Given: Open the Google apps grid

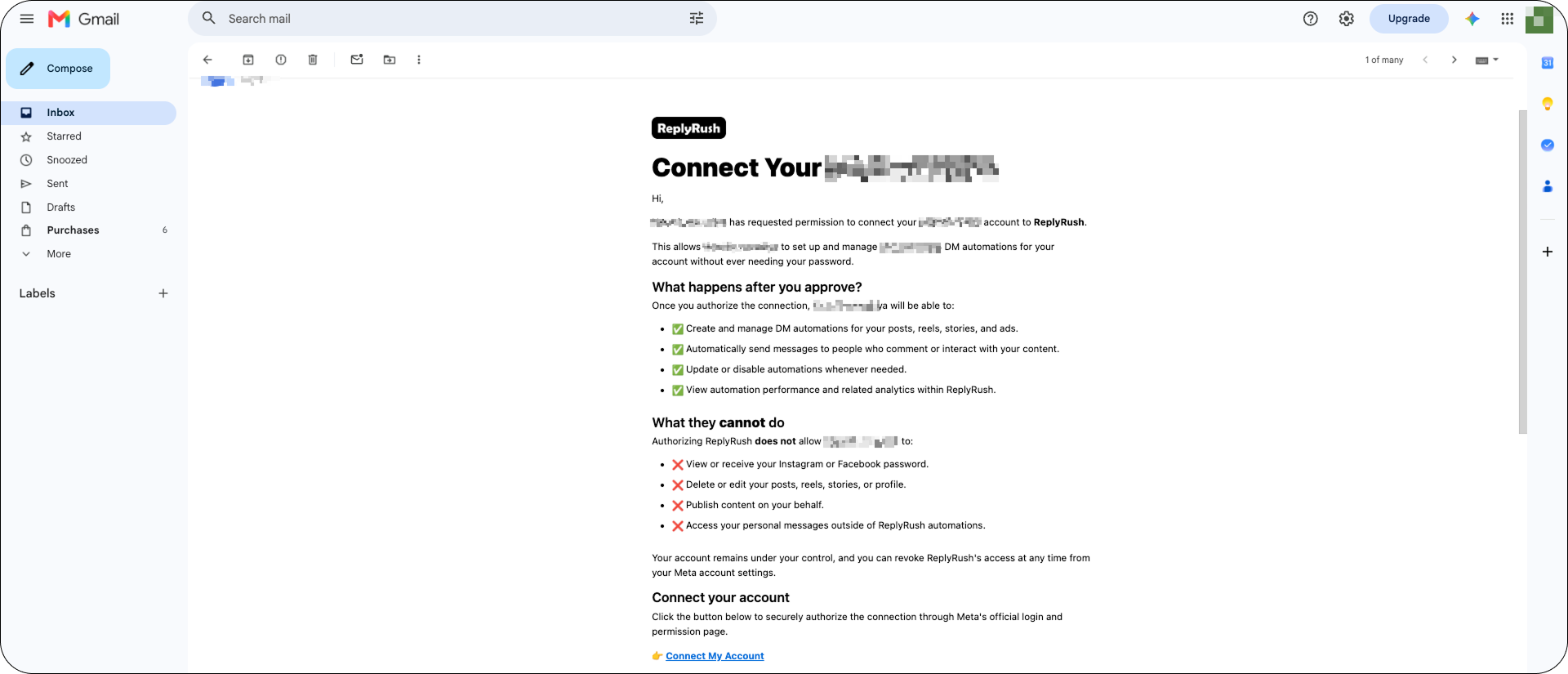Looking at the screenshot, I should [1508, 19].
